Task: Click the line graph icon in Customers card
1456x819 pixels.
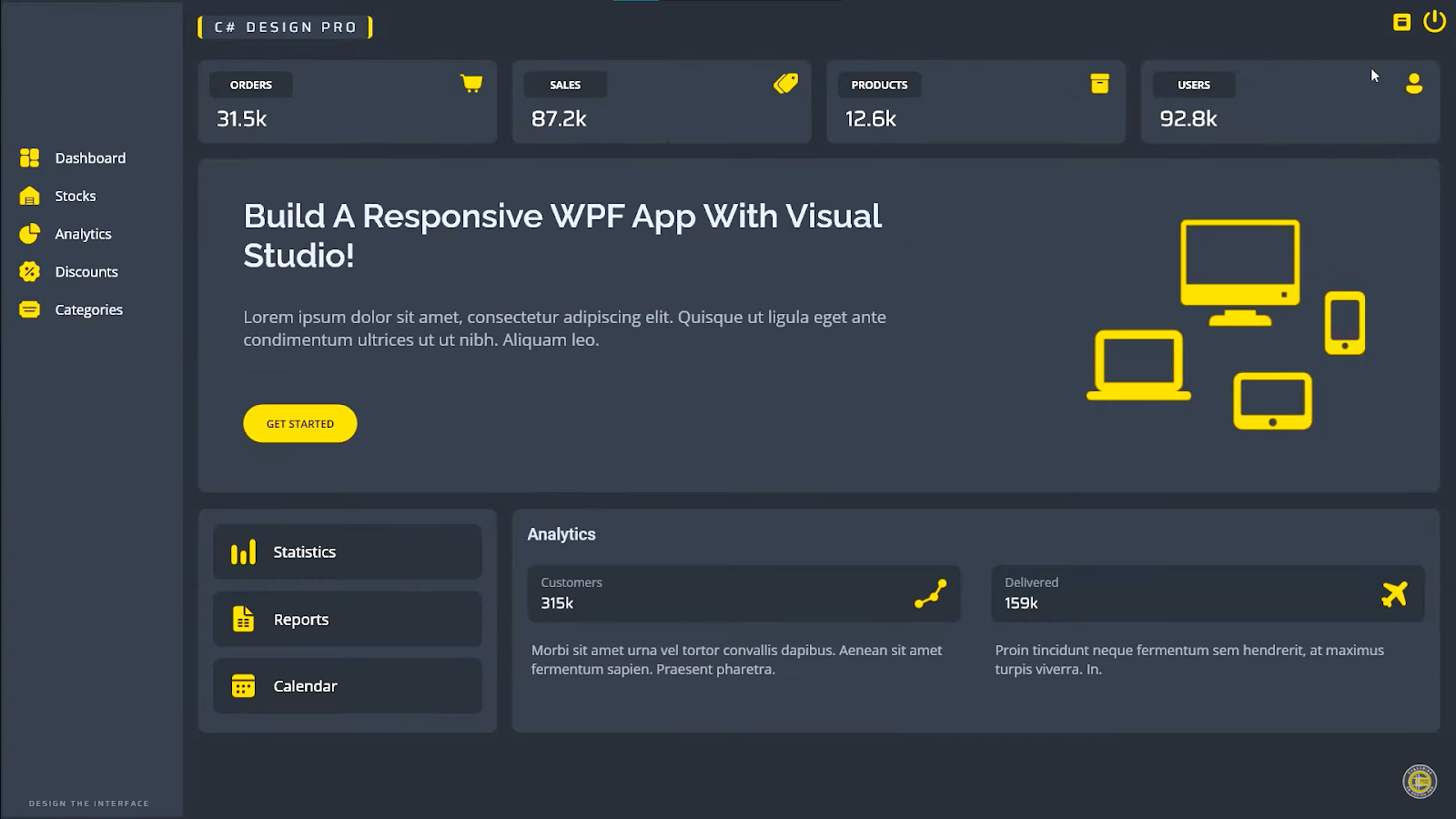Action: point(930,594)
